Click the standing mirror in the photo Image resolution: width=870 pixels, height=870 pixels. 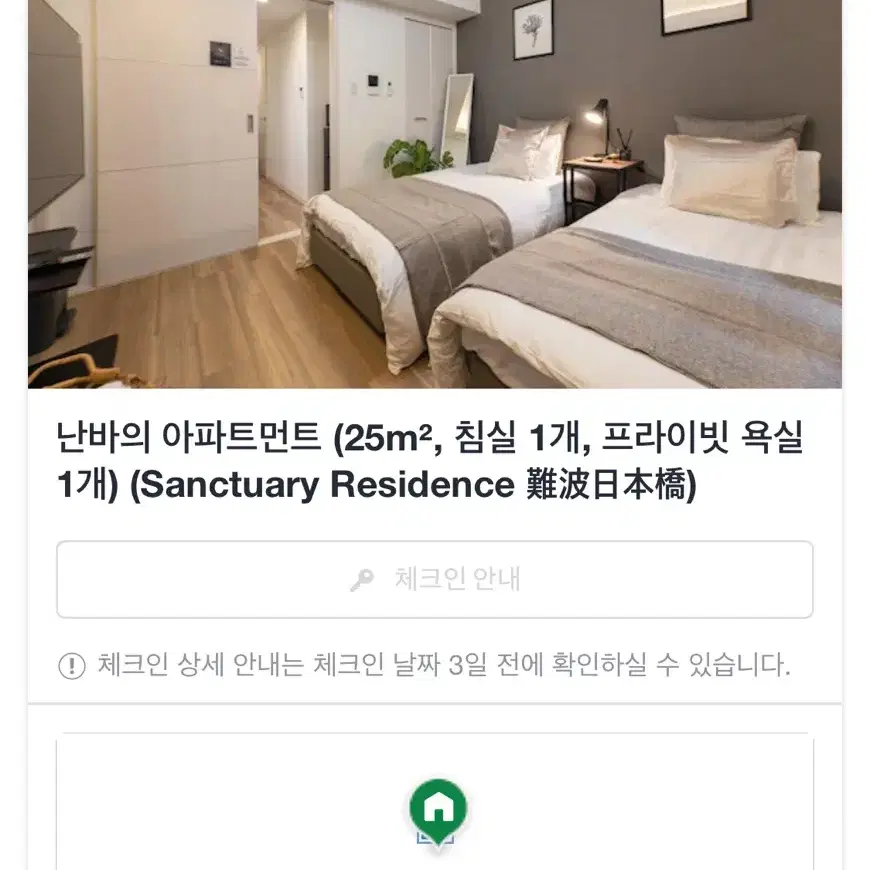458,119
